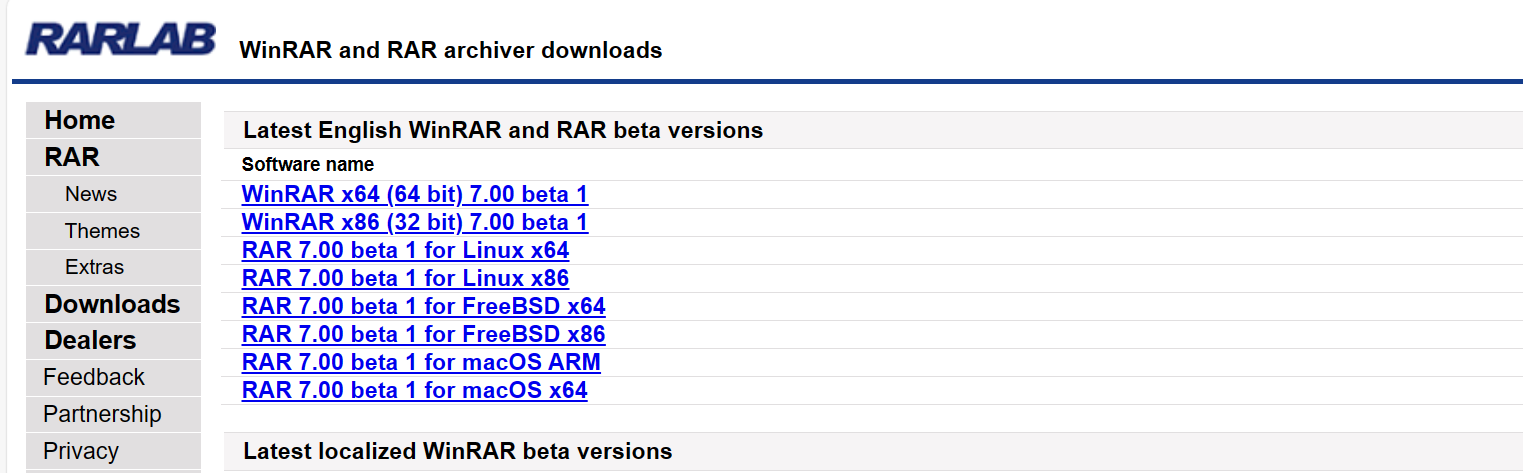Download RAR 7.00 beta 1 for macOS x64

point(415,390)
